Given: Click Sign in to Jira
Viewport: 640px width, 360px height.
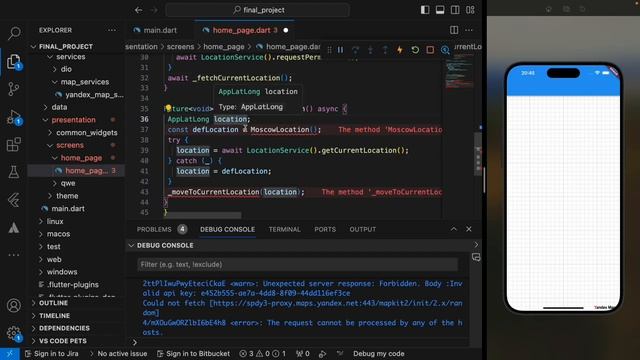Looking at the screenshot, I should pos(51,353).
